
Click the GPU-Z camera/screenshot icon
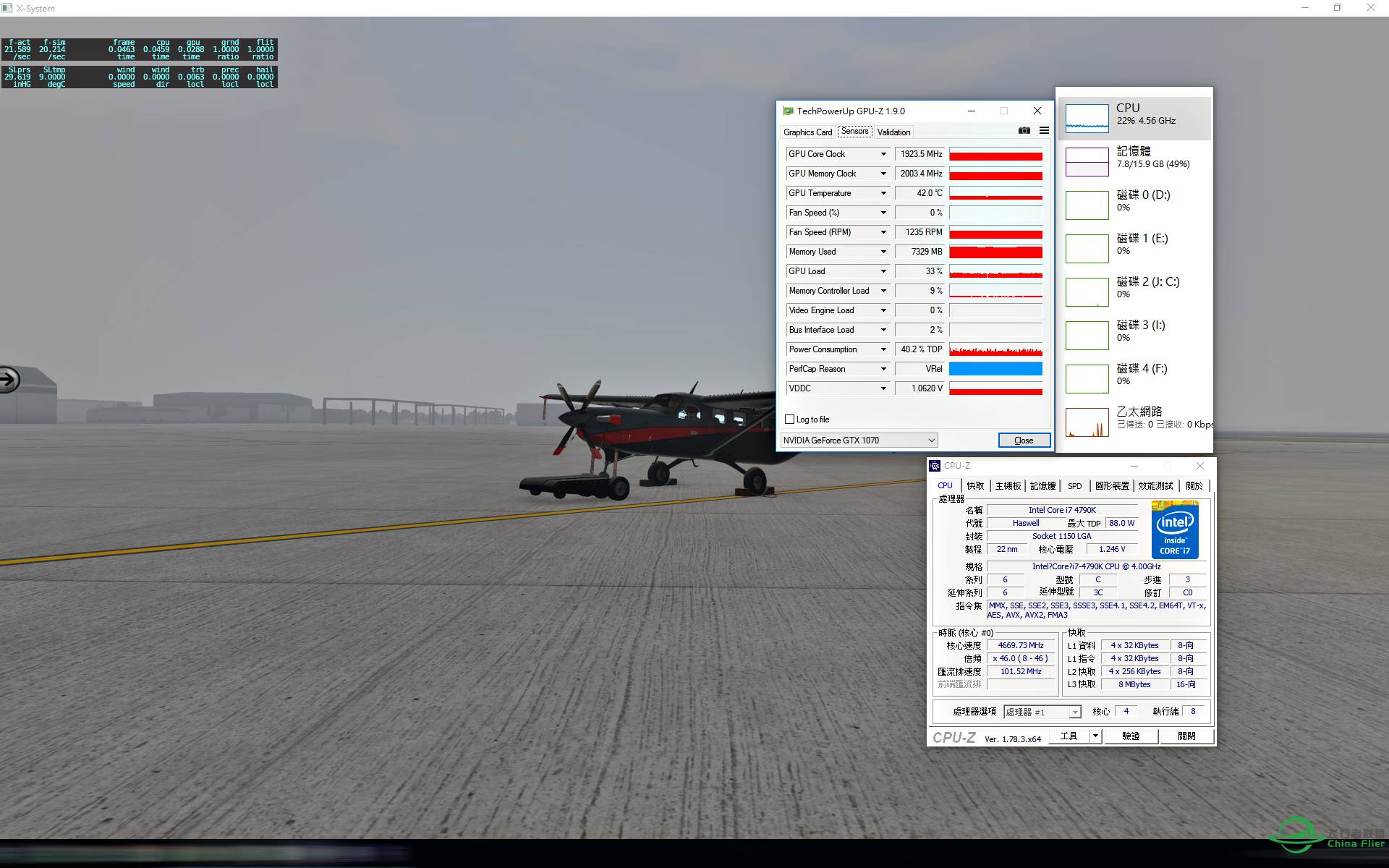point(1025,131)
